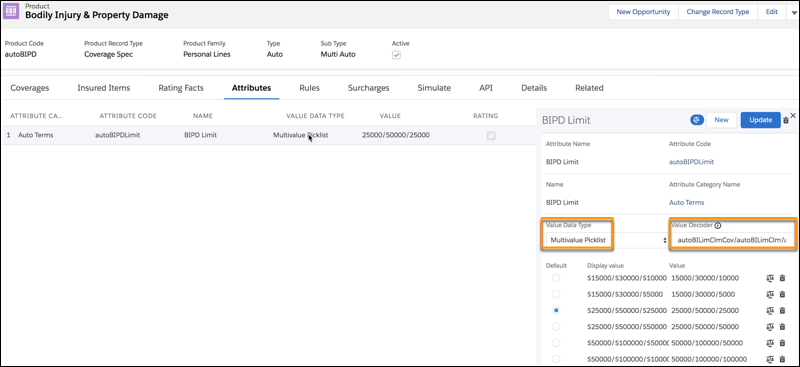Open rules icon for 25000/50000/25000 value

[770, 310]
